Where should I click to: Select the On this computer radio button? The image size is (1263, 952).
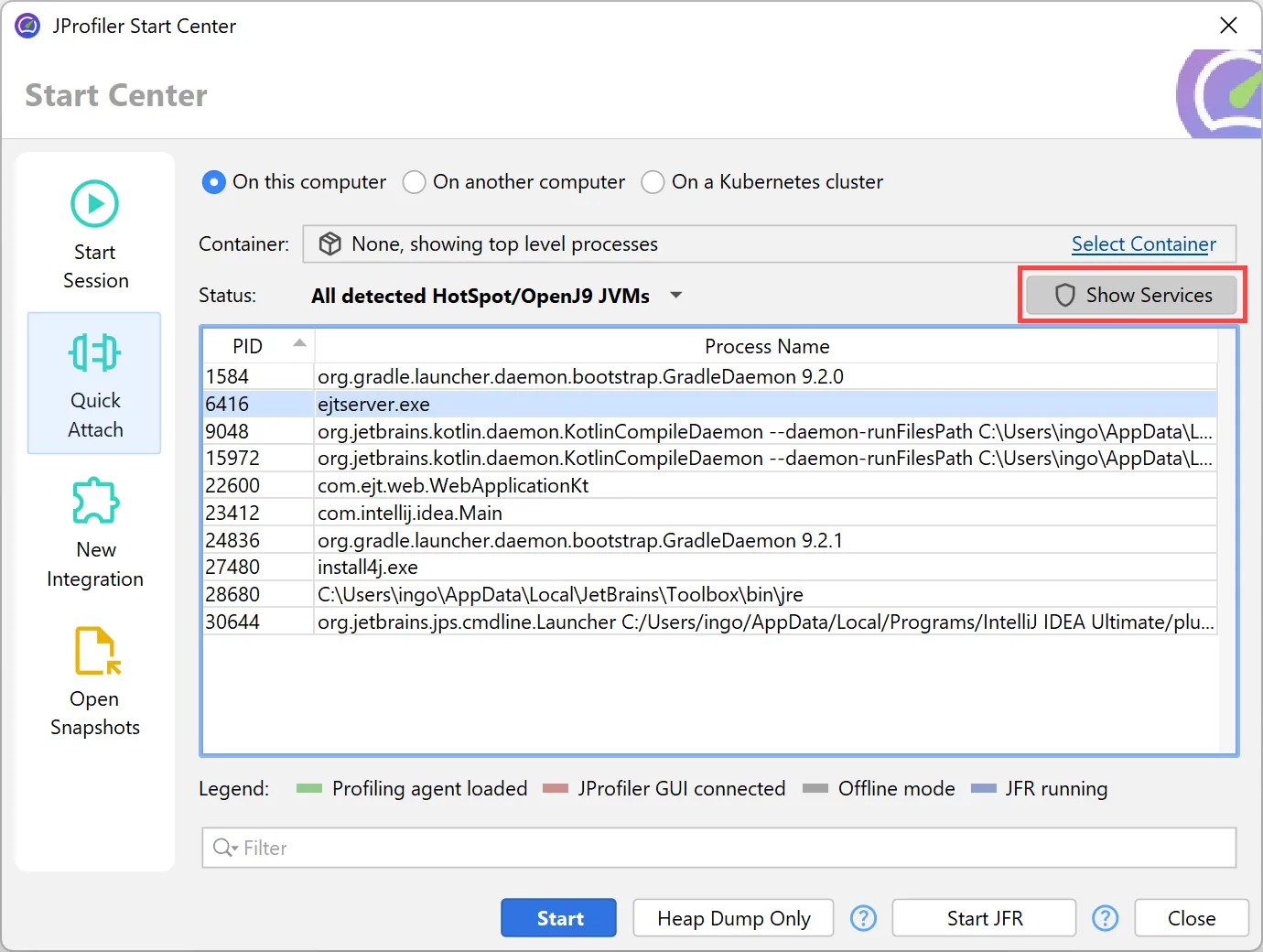(213, 182)
